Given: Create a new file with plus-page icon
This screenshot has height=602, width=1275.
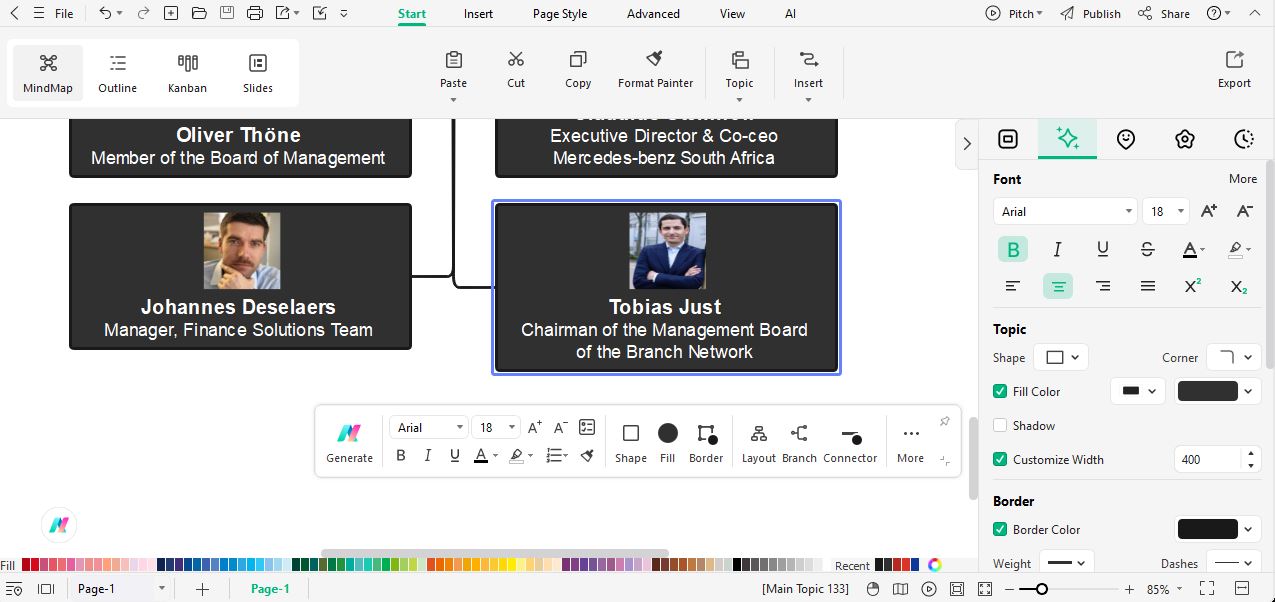Looking at the screenshot, I should (x=171, y=13).
